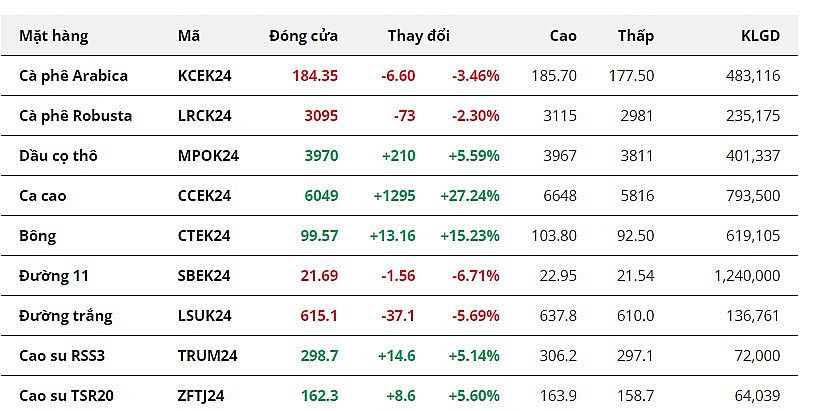Click the Đóng cửa column header
The image size is (818, 411).
click(303, 36)
